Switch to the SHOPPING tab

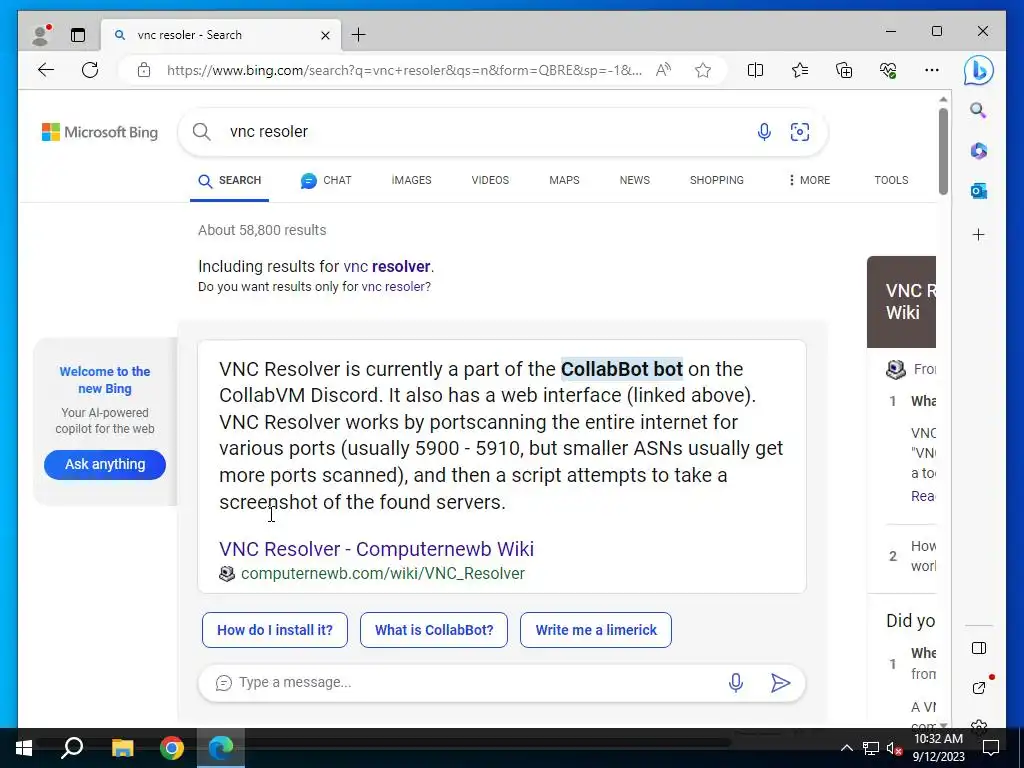(x=716, y=180)
